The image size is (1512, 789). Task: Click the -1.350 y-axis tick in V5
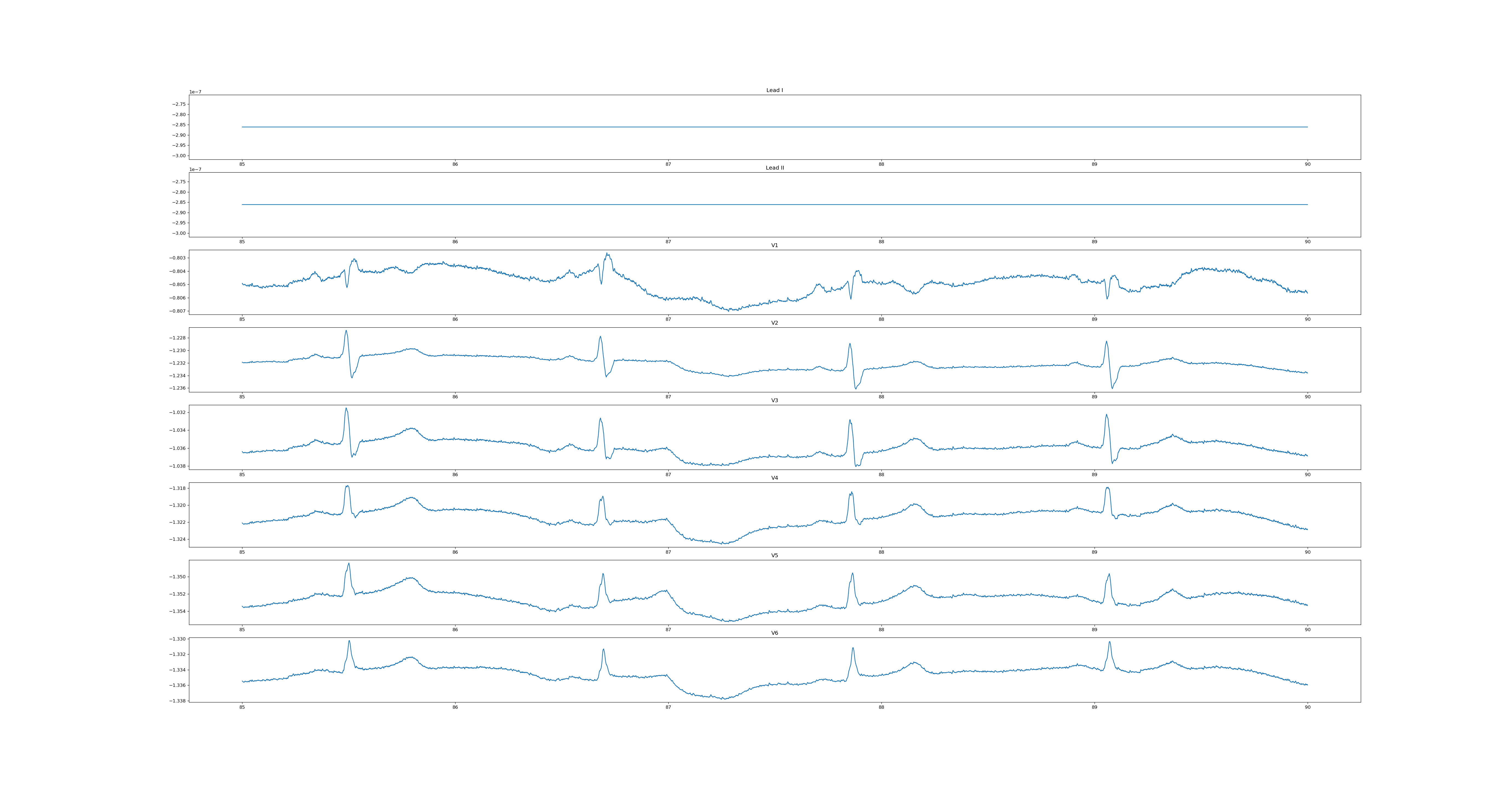point(178,577)
